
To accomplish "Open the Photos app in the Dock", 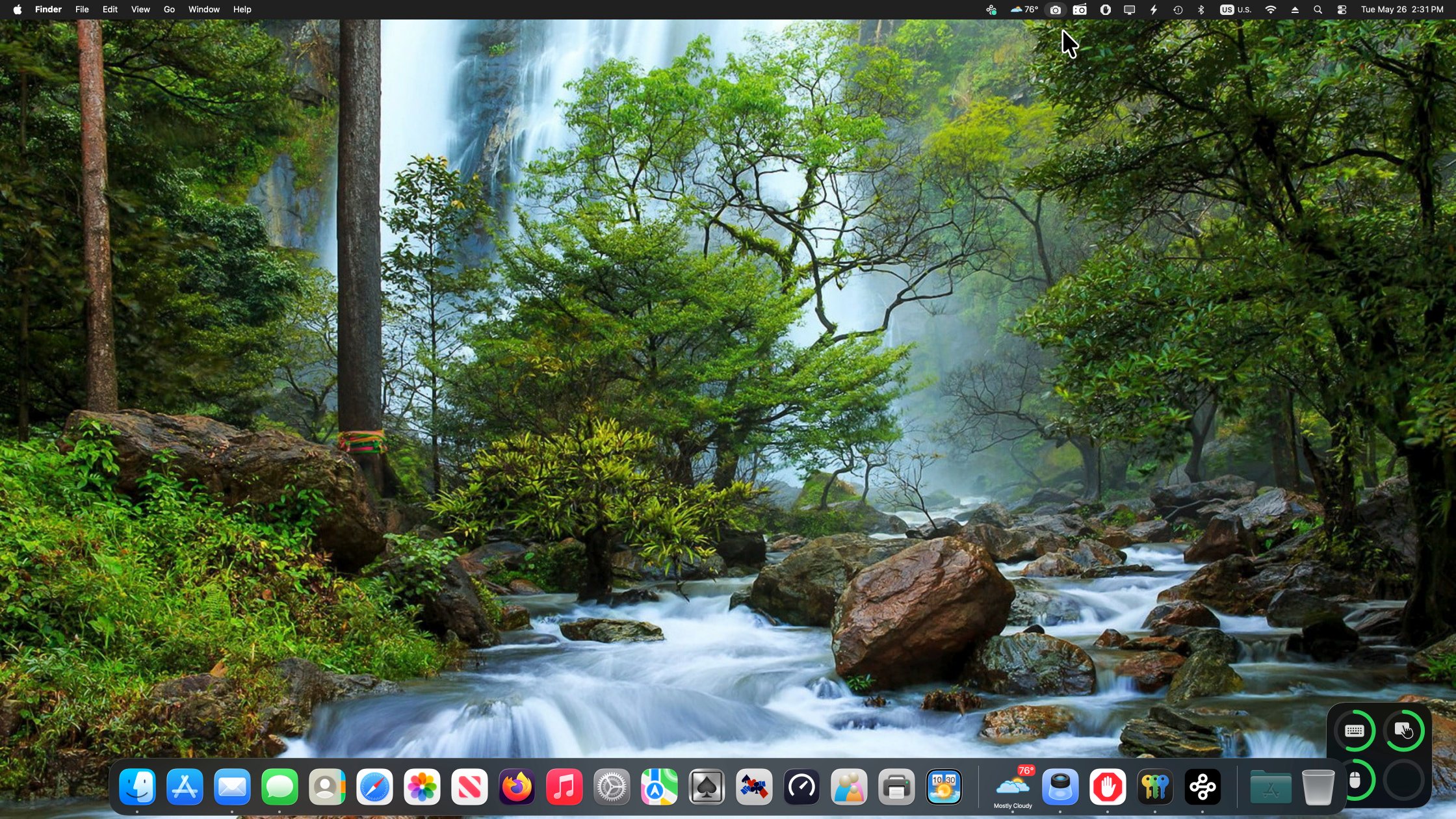I will tap(422, 786).
